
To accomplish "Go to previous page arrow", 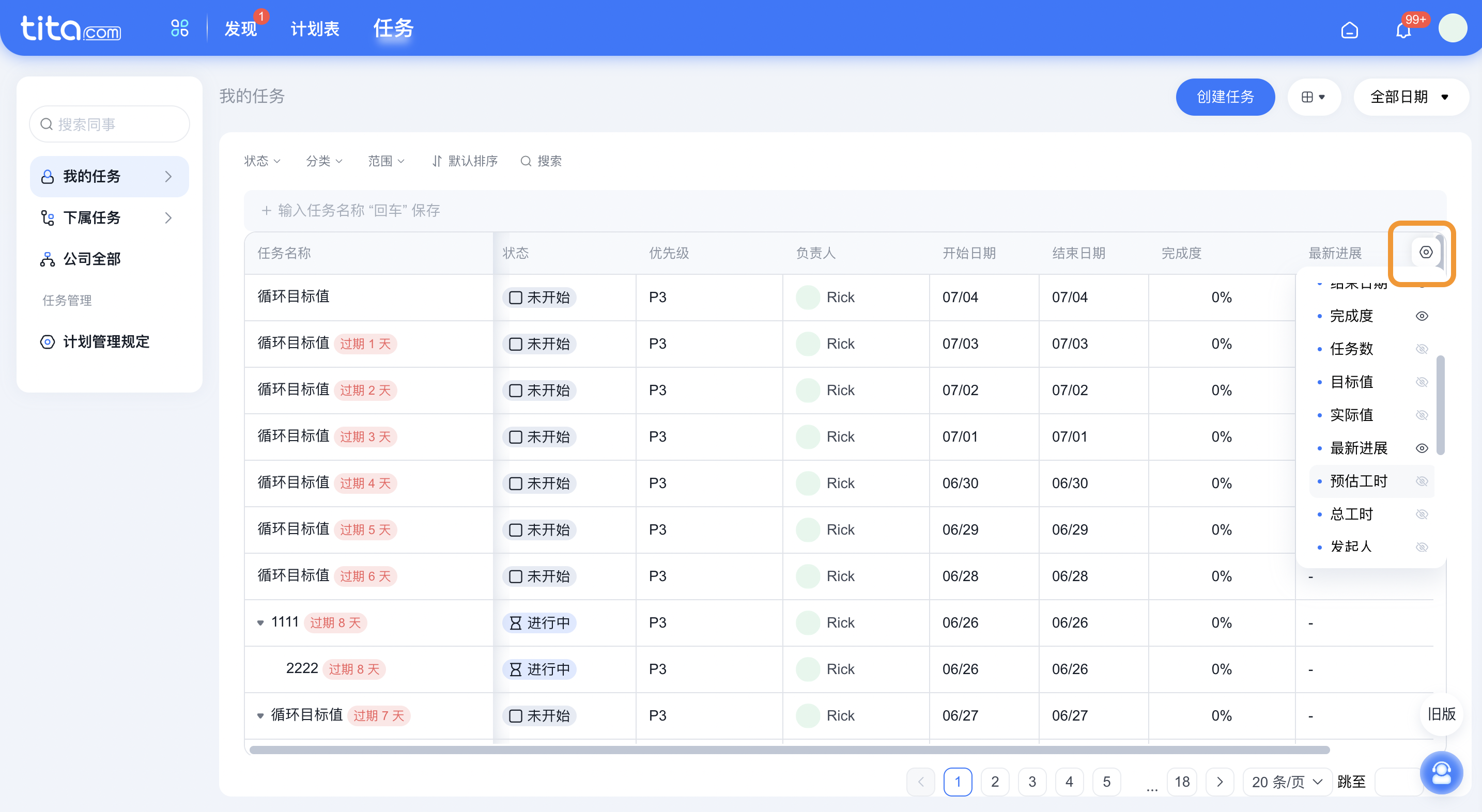I will [920, 782].
